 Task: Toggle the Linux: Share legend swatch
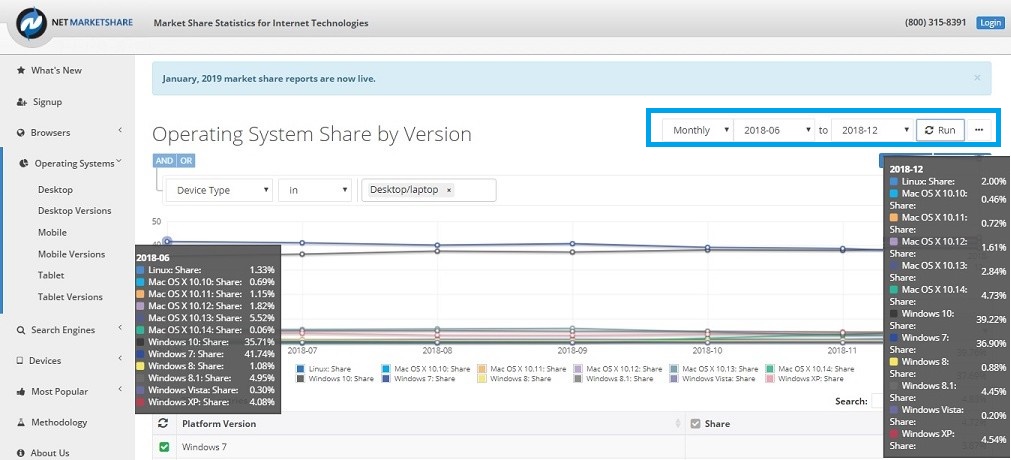click(x=300, y=369)
